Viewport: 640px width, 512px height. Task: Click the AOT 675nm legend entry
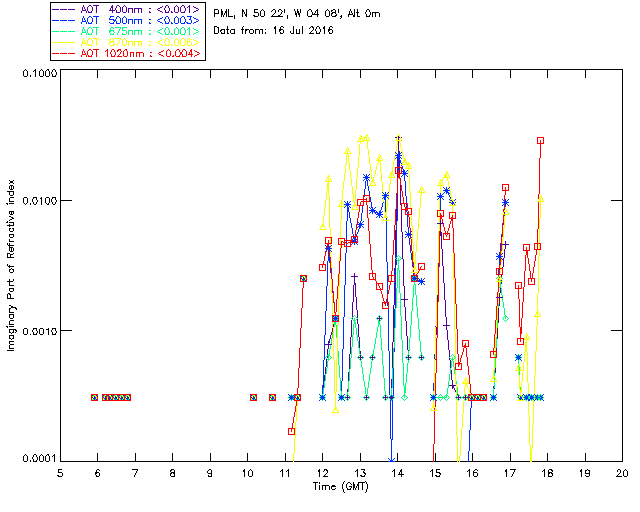coord(128,31)
